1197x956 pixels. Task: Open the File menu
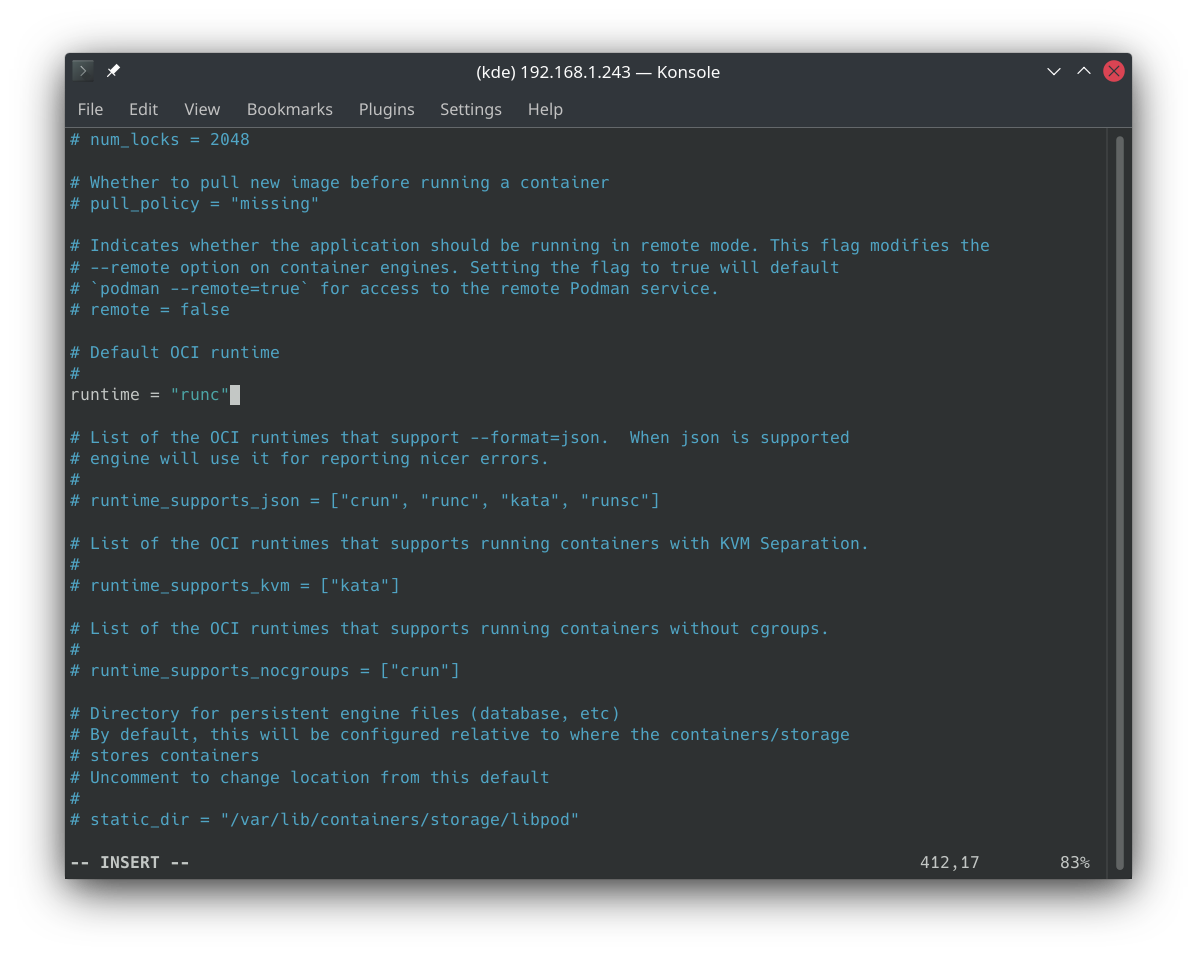90,109
